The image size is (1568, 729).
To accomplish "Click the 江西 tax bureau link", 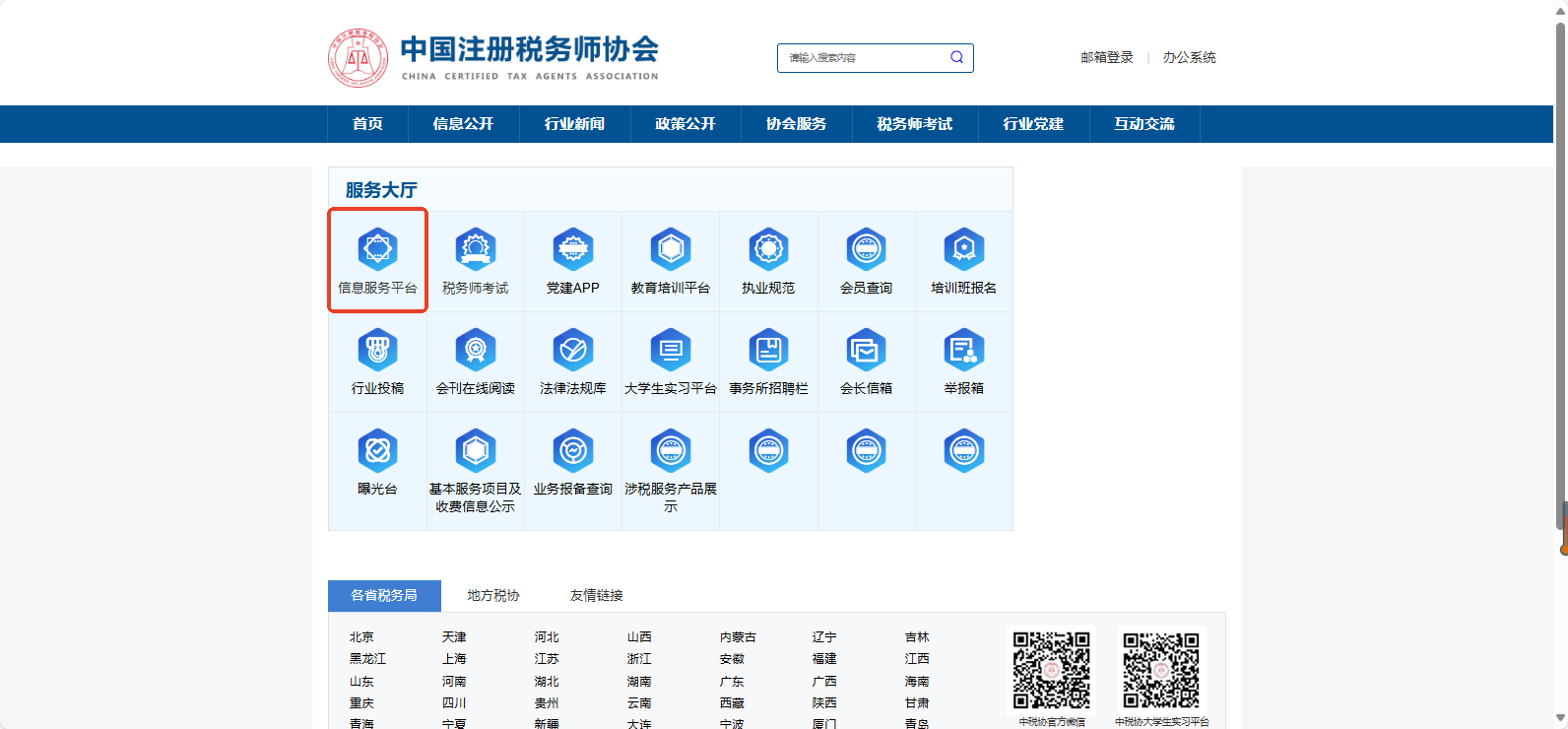I will [917, 659].
